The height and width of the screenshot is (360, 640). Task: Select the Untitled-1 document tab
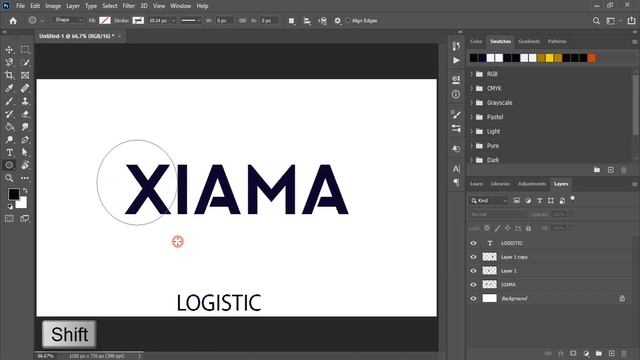[x=77, y=36]
